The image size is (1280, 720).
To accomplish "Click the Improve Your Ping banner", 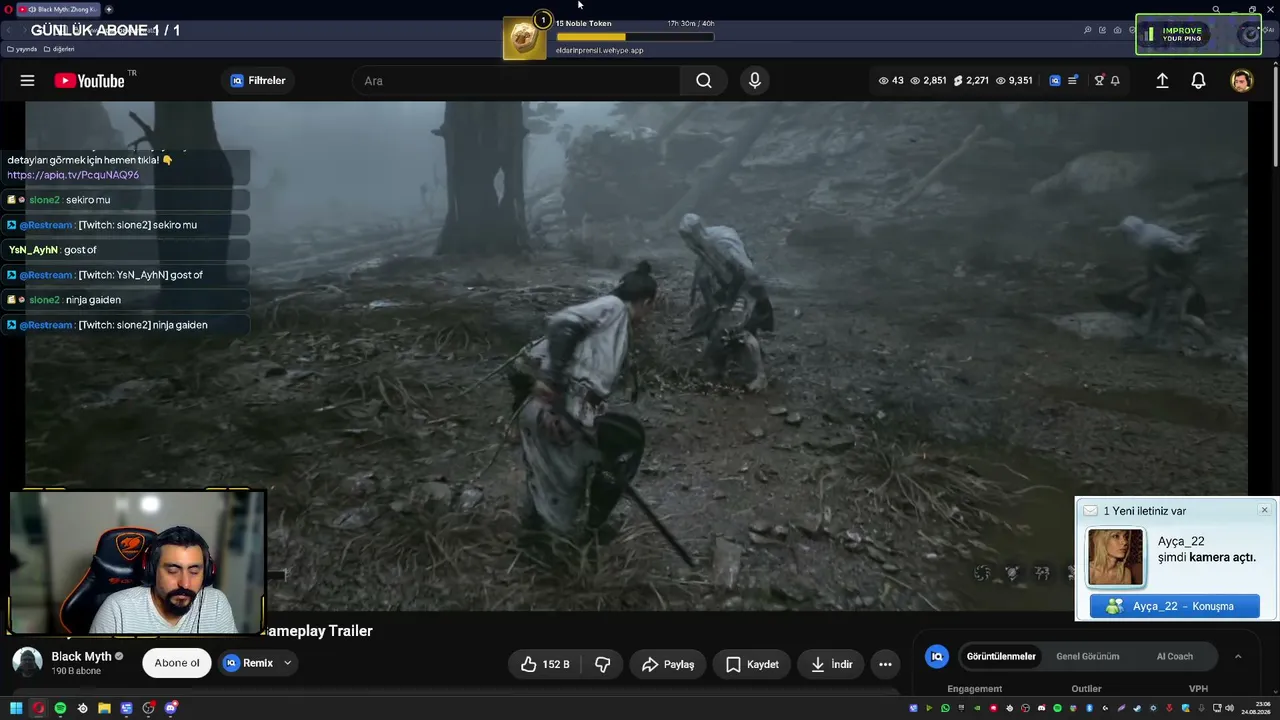I will tap(1198, 34).
